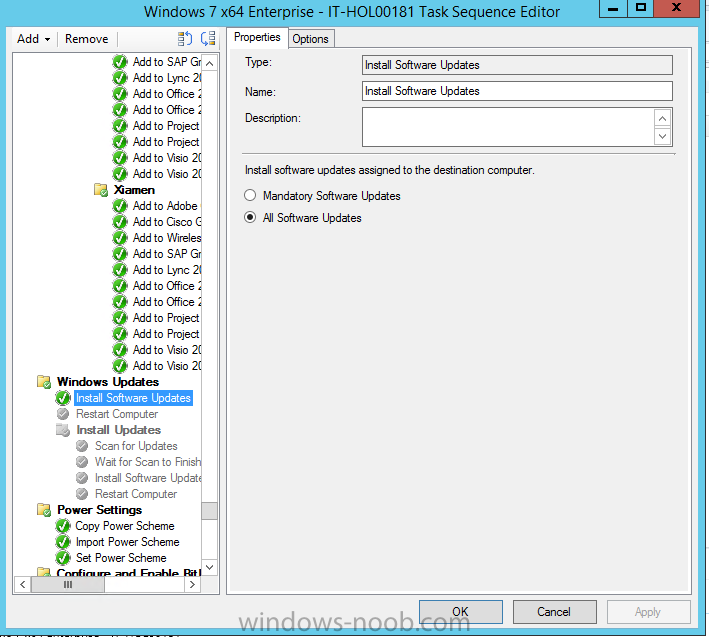The width and height of the screenshot is (709, 637).
Task: Click the Xiamen group folder icon
Action: (101, 190)
